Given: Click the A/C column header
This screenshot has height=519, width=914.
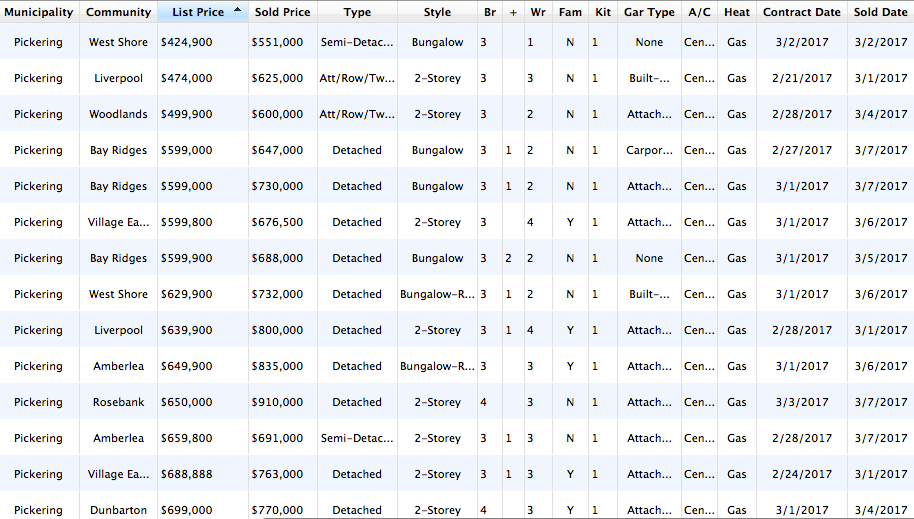Looking at the screenshot, I should pos(699,13).
